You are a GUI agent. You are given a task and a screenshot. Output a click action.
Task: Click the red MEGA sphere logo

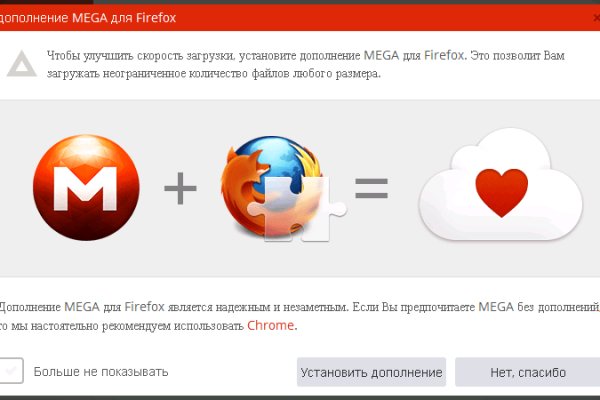tap(86, 188)
